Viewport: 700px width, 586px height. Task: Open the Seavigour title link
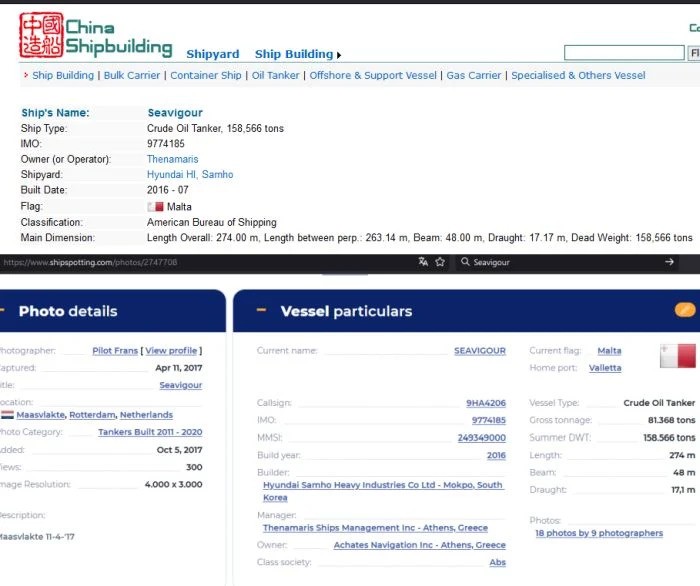181,385
